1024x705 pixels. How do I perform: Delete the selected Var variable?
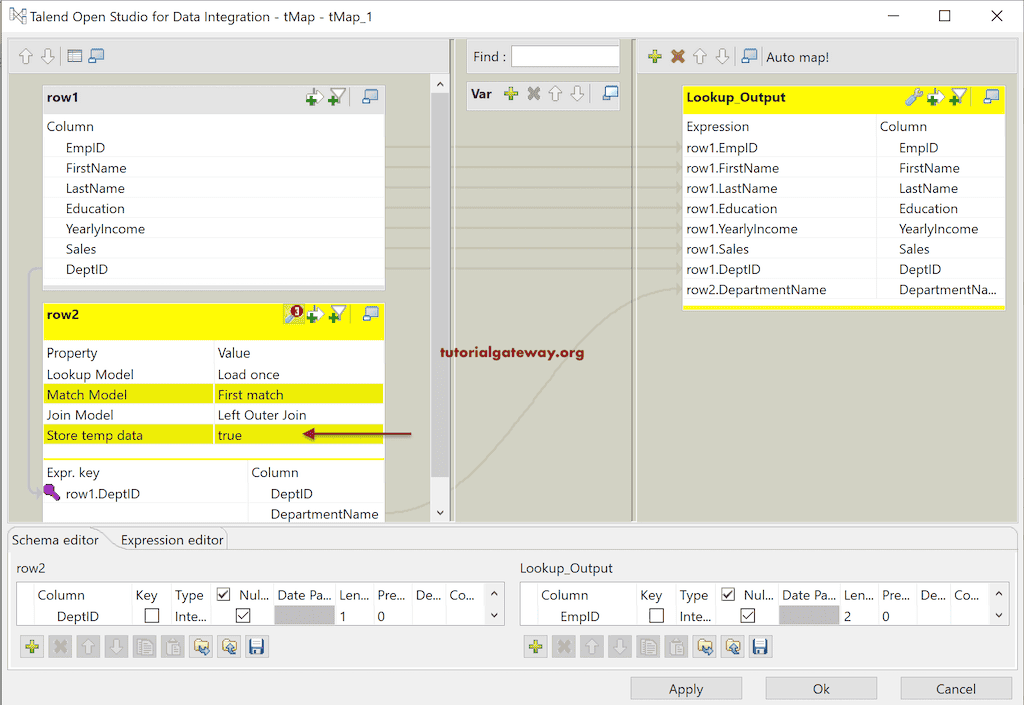pos(533,94)
